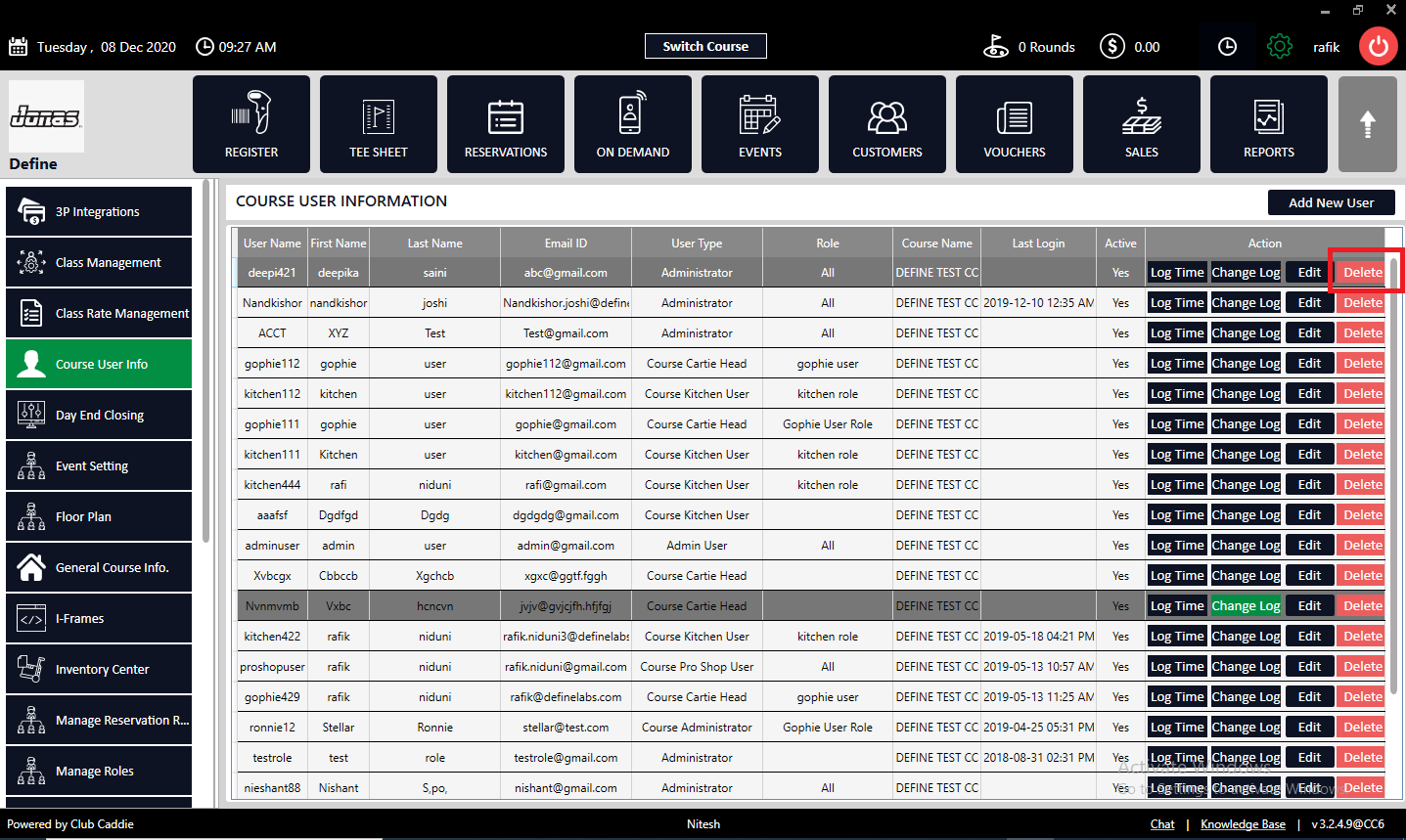
Task: Open Log Time for proshopuser
Action: 1177,666
